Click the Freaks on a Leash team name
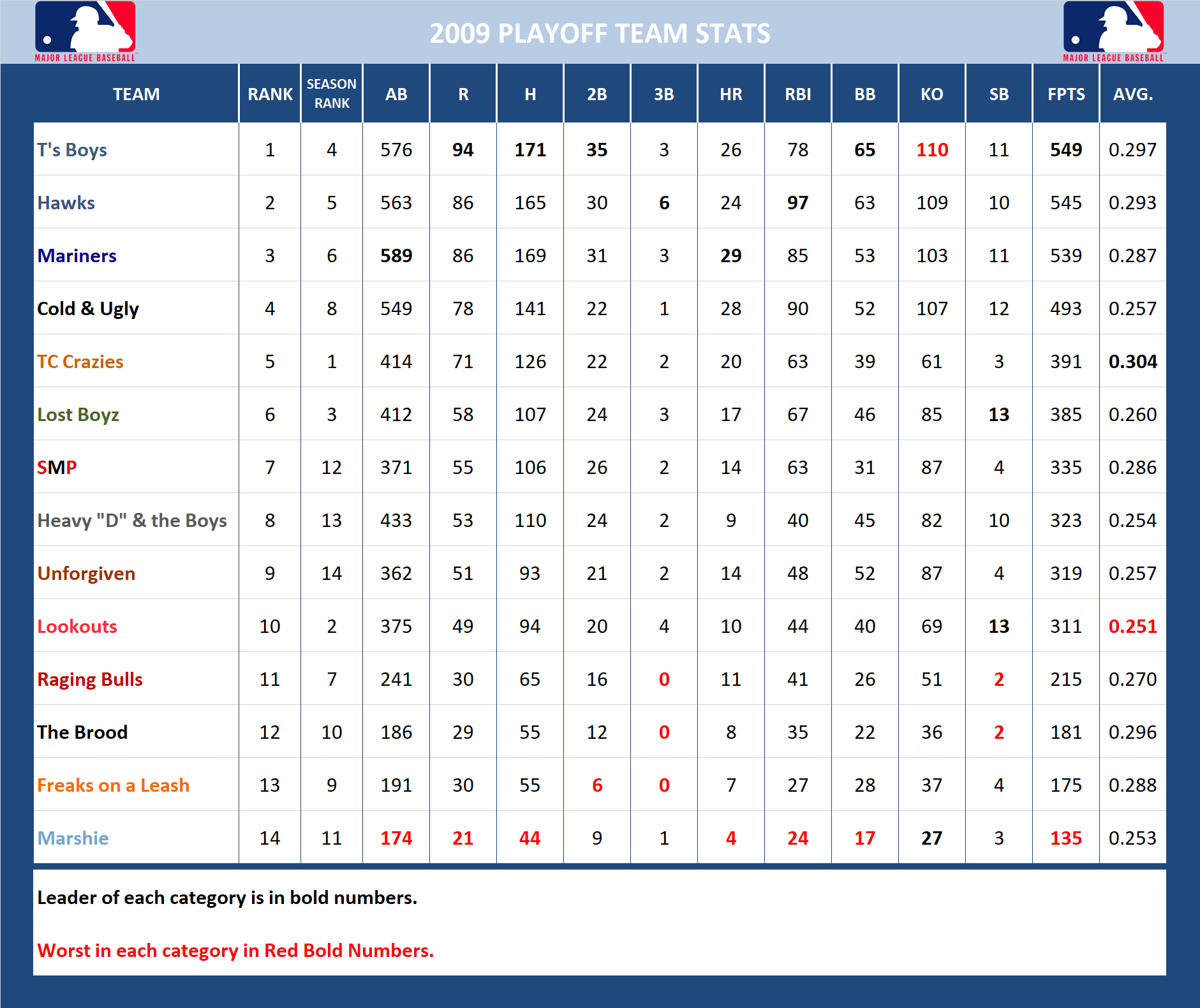 pyautogui.click(x=113, y=785)
